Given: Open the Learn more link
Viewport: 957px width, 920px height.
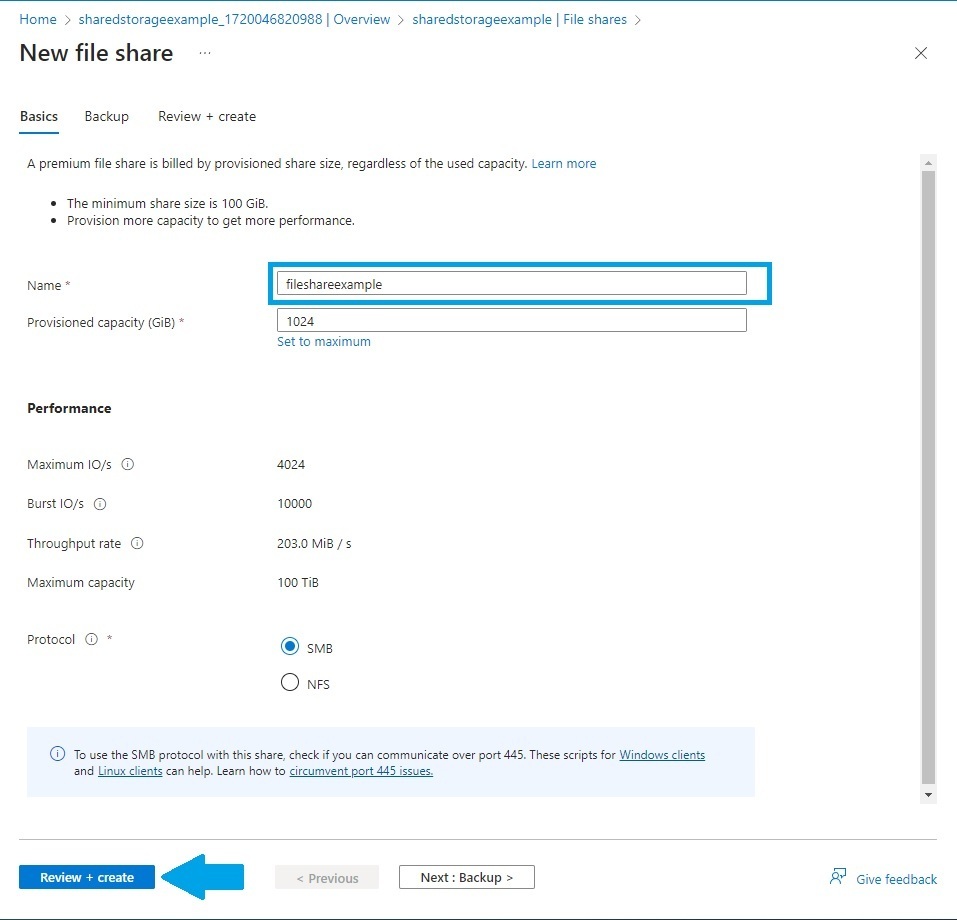Looking at the screenshot, I should coord(563,162).
